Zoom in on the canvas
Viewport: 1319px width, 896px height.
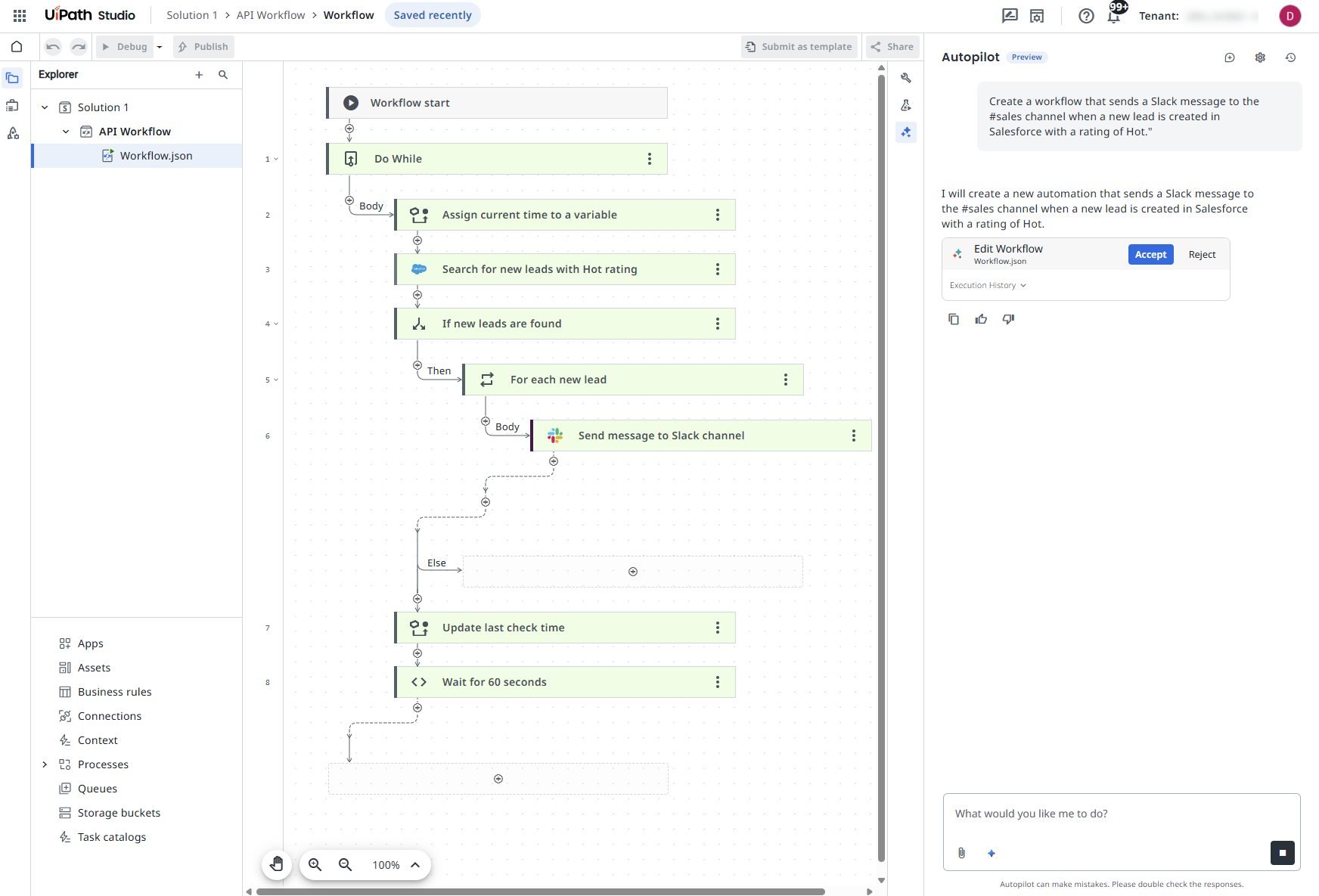tap(315, 864)
